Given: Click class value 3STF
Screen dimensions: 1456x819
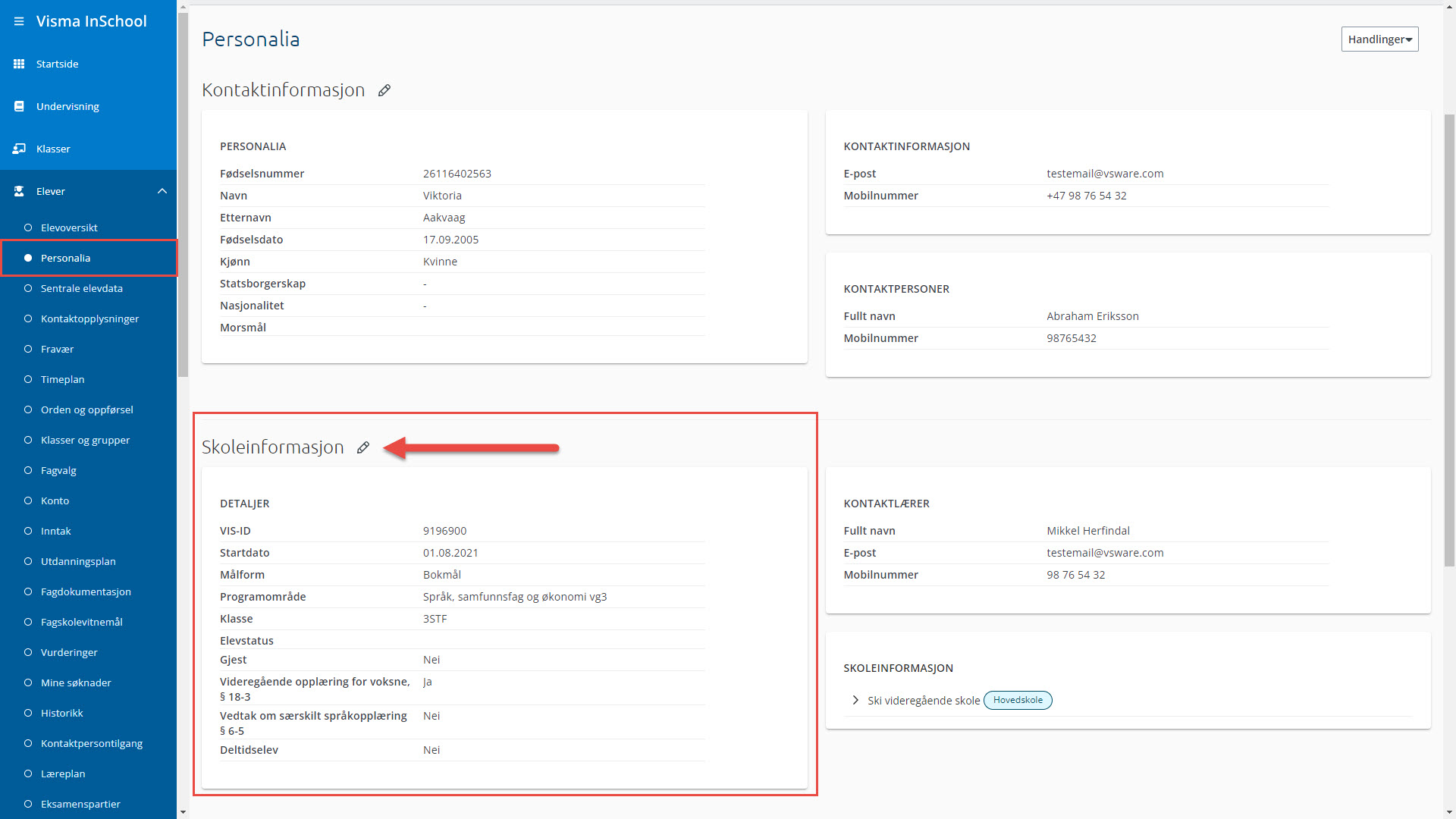Looking at the screenshot, I should tap(435, 619).
